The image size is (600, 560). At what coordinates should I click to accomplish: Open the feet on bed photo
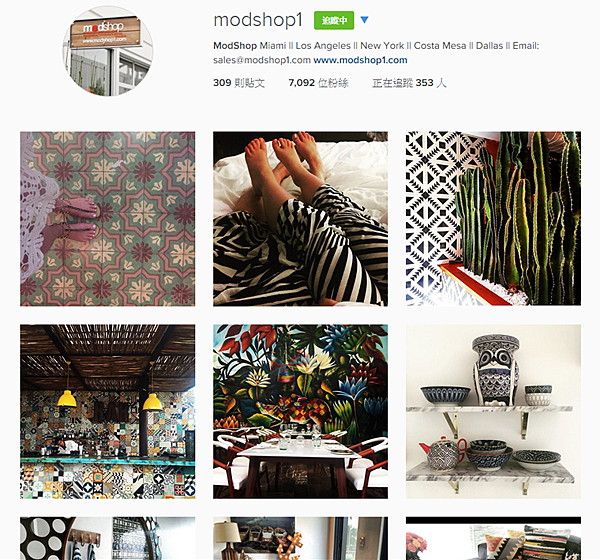[x=300, y=219]
